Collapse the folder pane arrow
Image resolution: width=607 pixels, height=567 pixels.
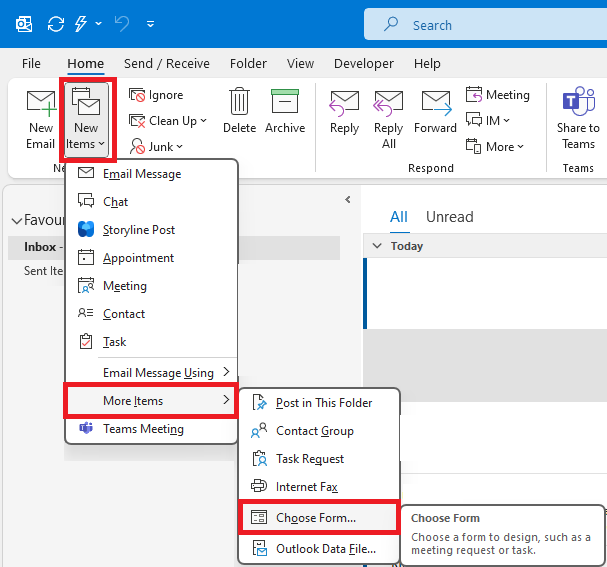348,200
